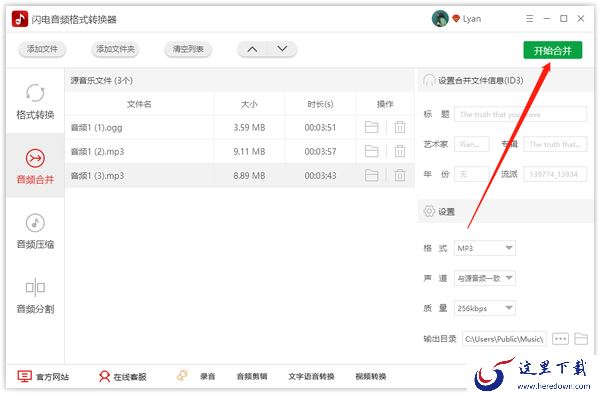The image size is (600, 394).
Task: Open 在线客服 online support link
Action: [122, 376]
